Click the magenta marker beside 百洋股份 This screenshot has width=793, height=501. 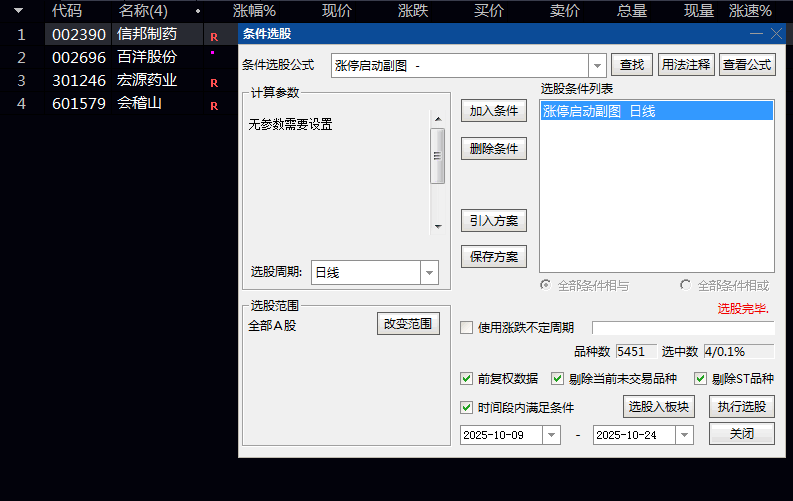(212, 52)
